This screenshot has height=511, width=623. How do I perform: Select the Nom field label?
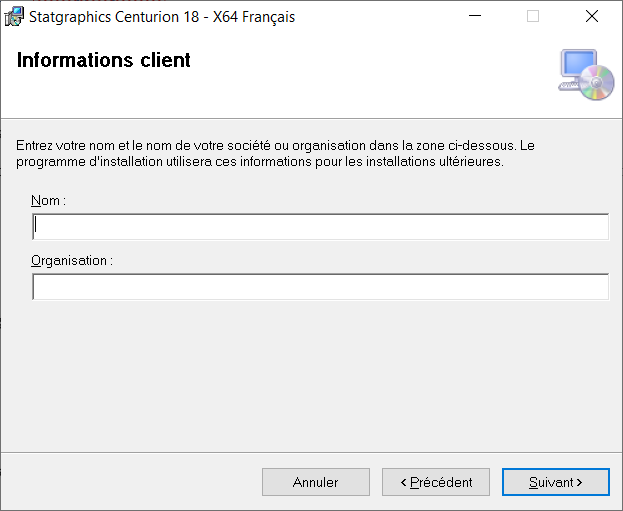(x=48, y=201)
